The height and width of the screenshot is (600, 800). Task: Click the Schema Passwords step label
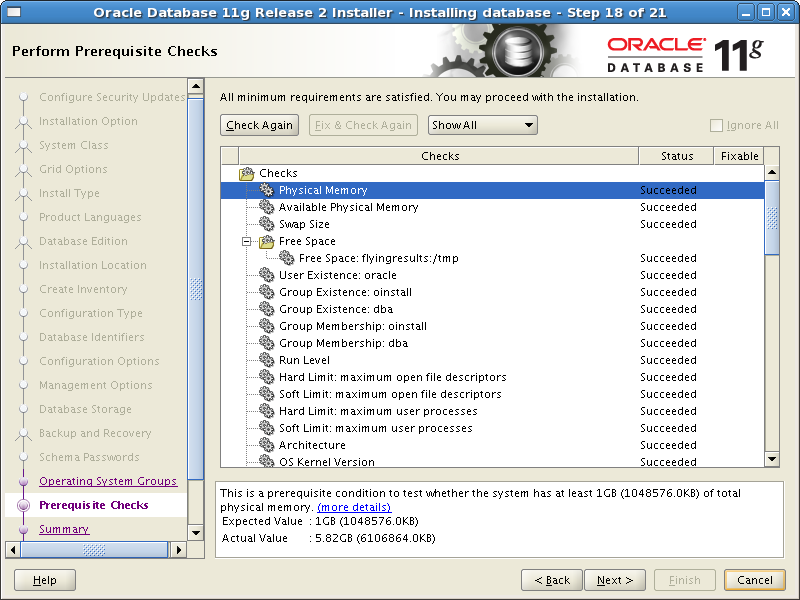pyautogui.click(x=89, y=457)
